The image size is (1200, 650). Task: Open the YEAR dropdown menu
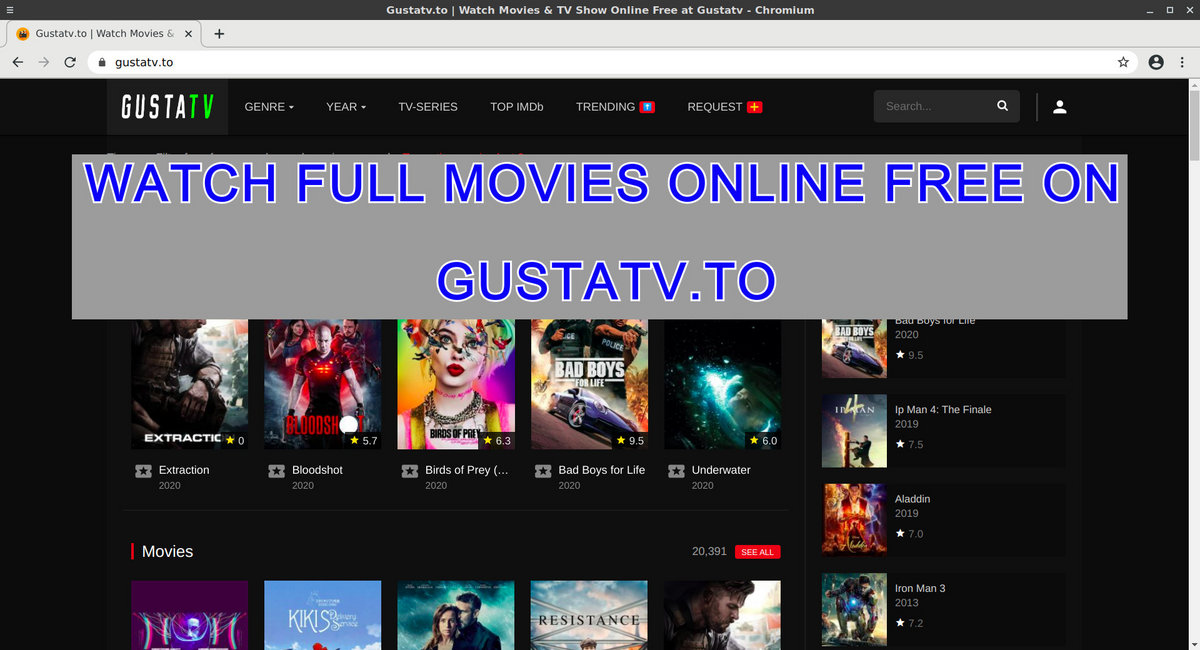(x=346, y=106)
